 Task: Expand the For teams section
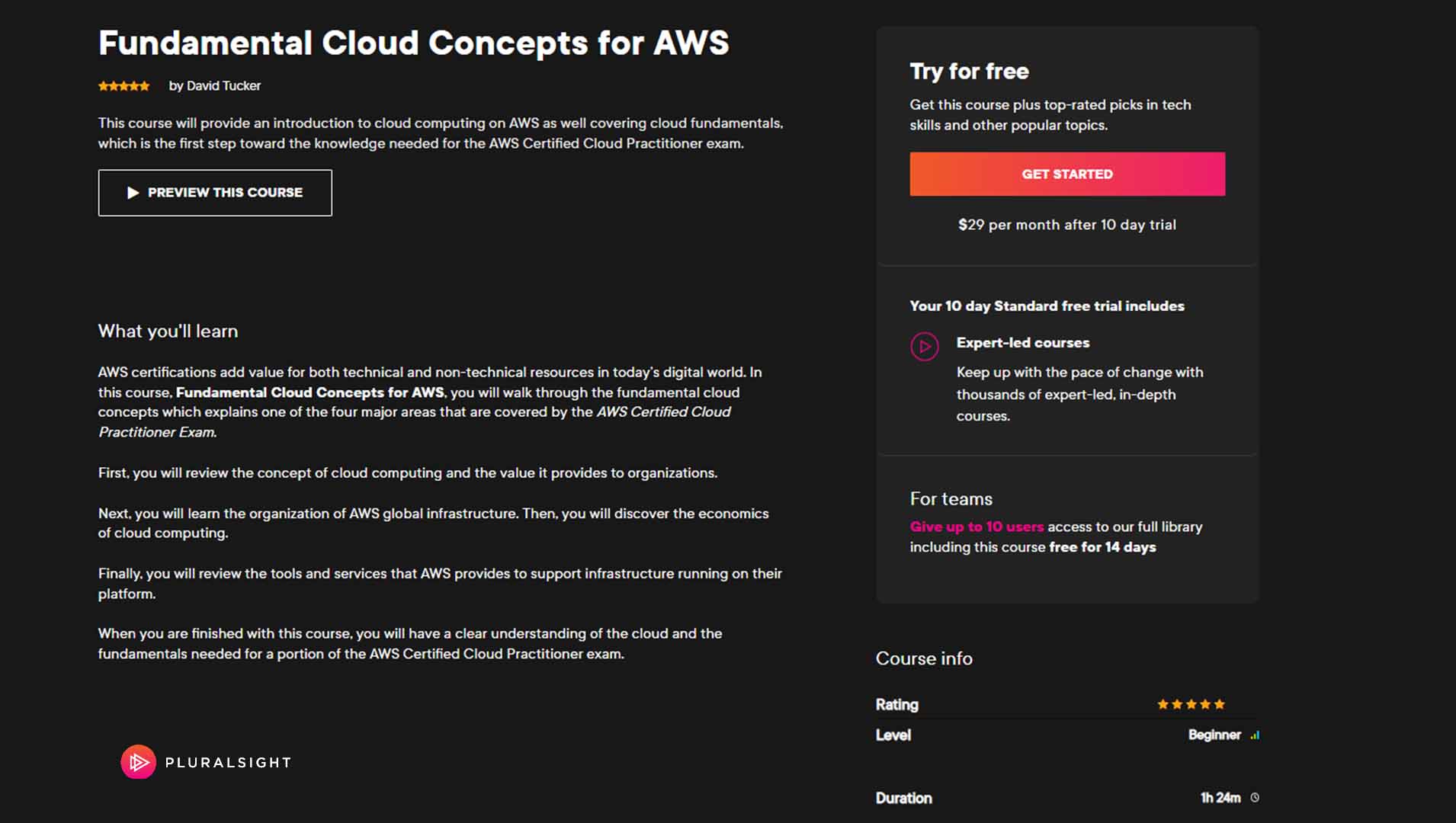click(951, 498)
